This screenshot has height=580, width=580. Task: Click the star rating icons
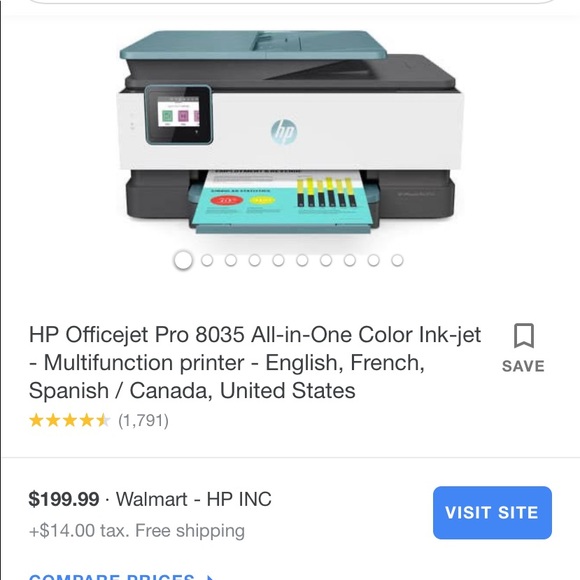(x=69, y=421)
